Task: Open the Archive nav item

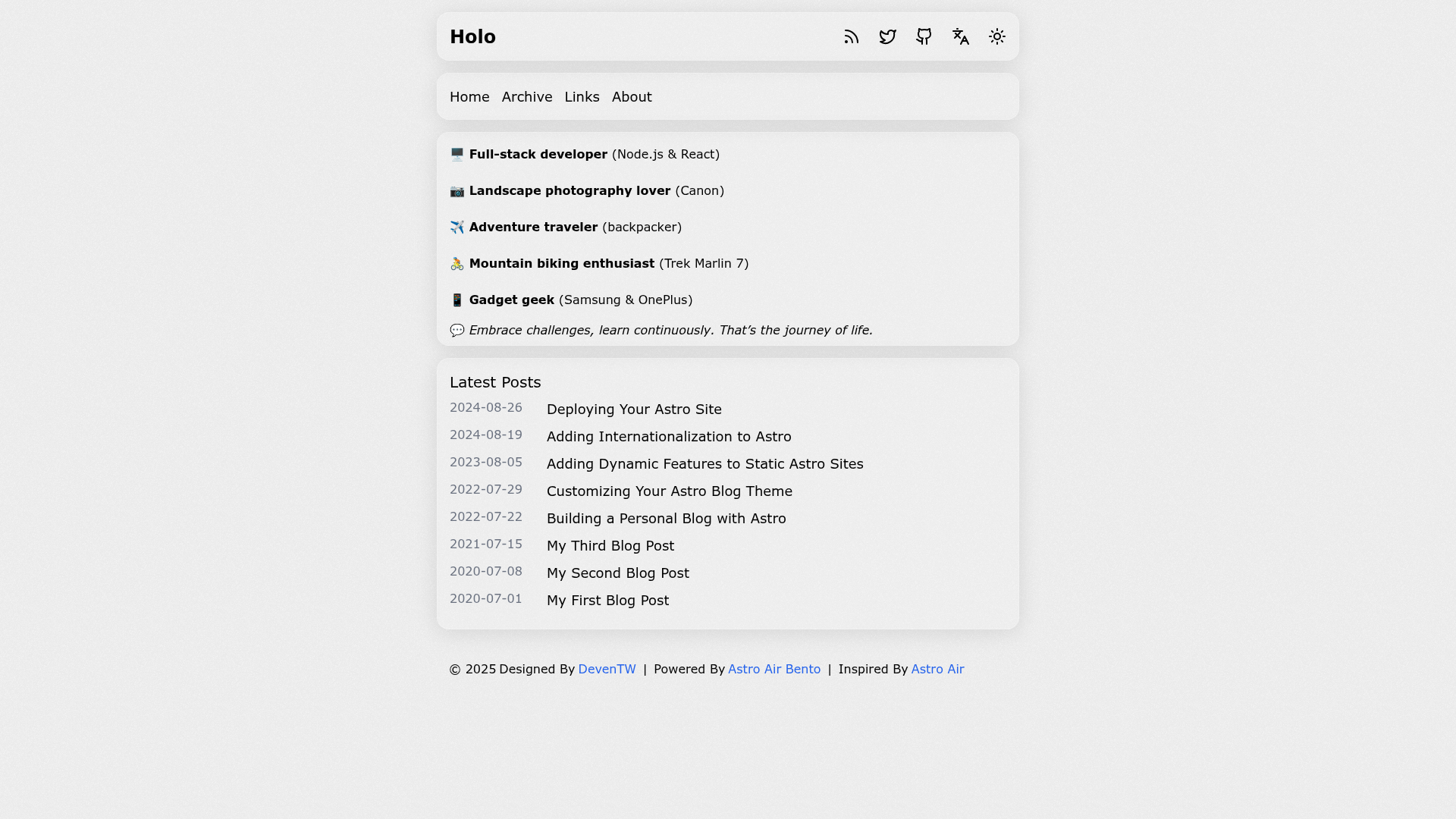Action: 527,97
